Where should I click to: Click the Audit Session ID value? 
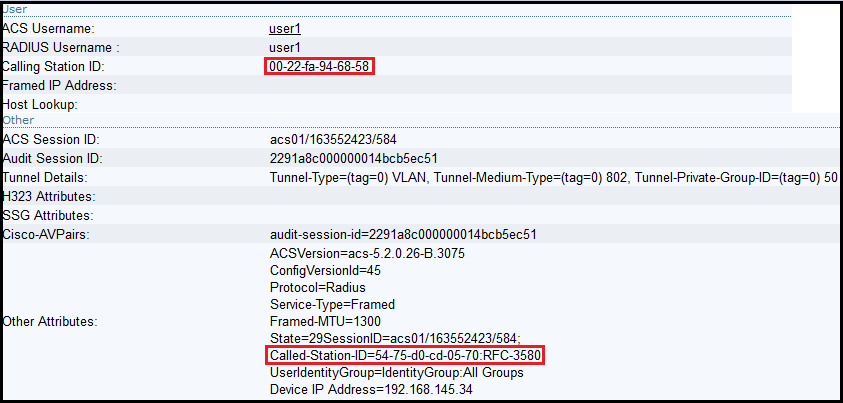click(x=353, y=158)
